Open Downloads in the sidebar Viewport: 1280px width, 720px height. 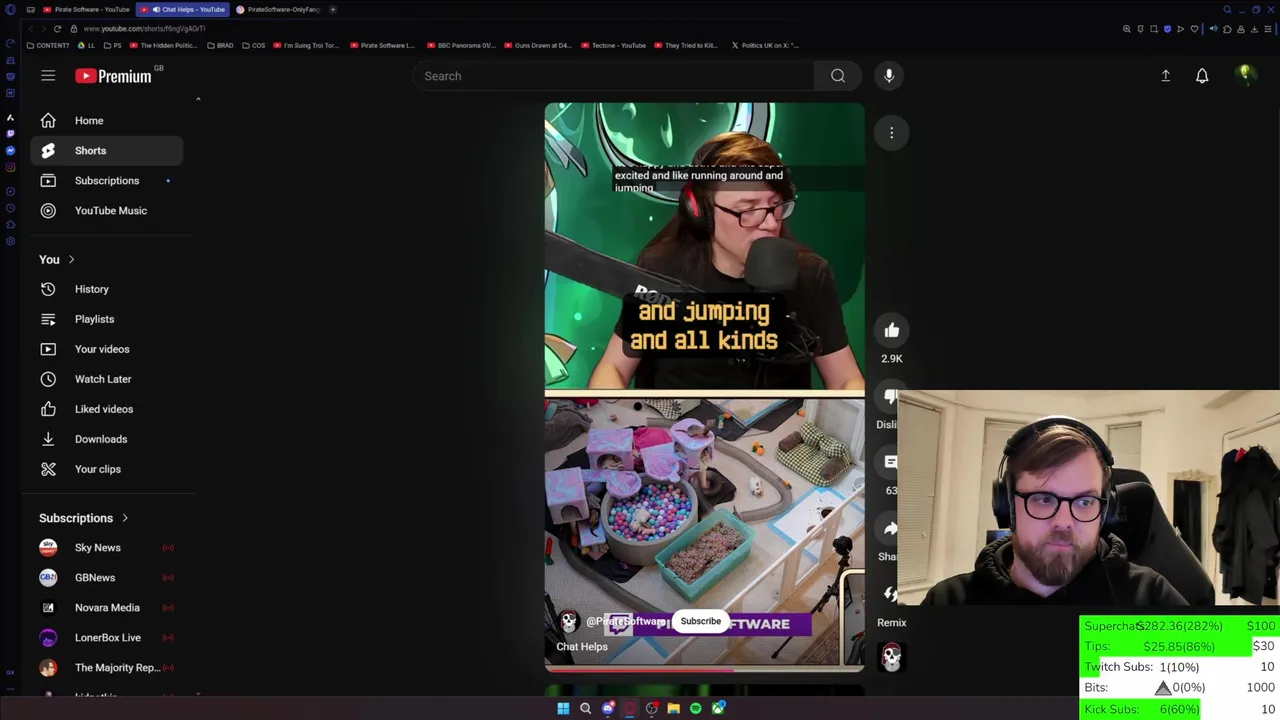coord(107,439)
